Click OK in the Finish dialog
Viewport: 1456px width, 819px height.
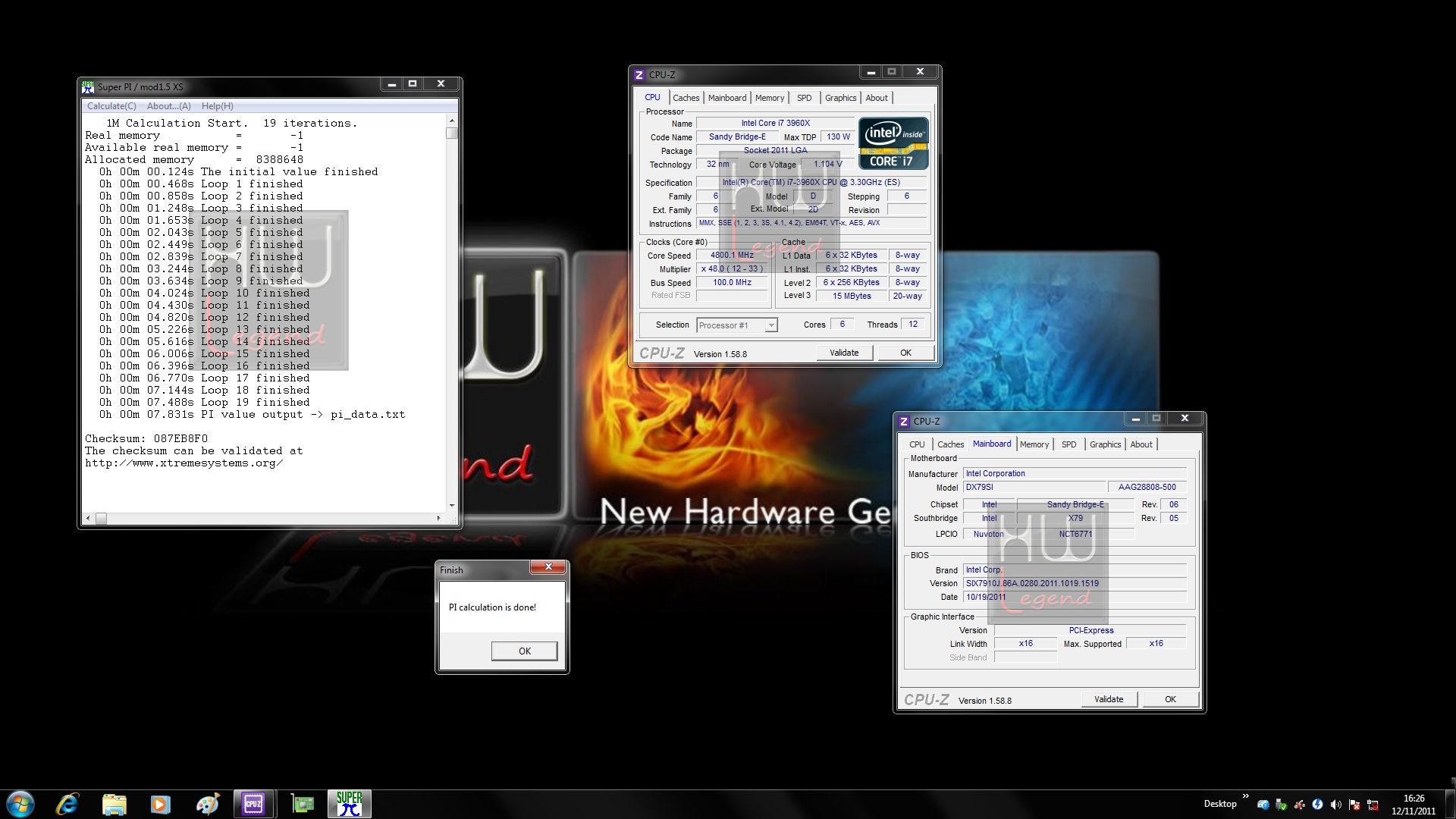click(x=525, y=651)
